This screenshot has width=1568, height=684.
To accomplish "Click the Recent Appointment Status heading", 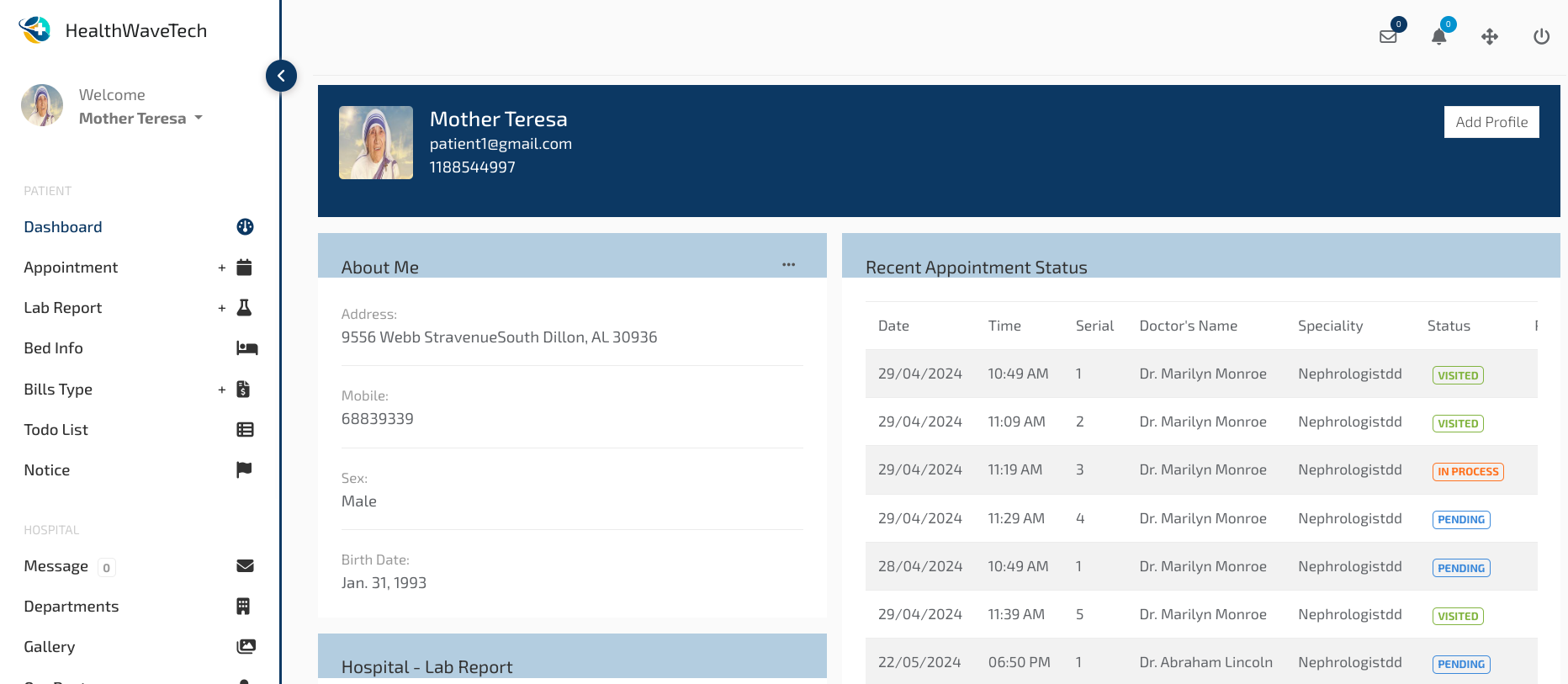I will click(976, 268).
